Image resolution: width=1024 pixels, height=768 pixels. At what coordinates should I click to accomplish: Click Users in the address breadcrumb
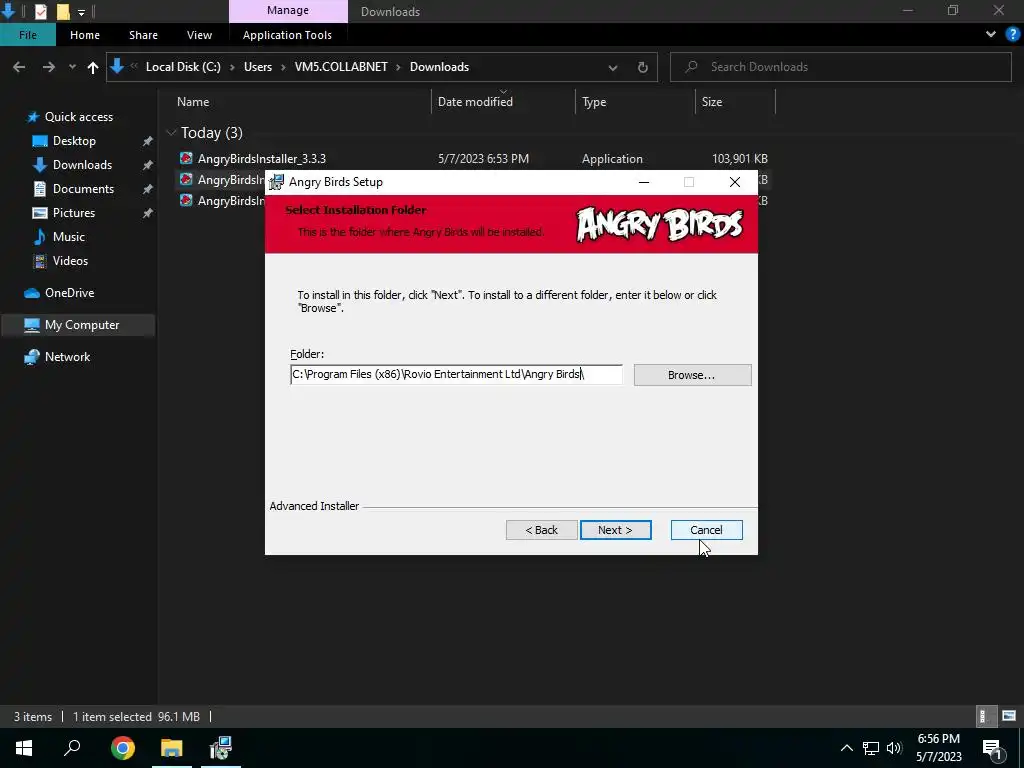click(258, 67)
